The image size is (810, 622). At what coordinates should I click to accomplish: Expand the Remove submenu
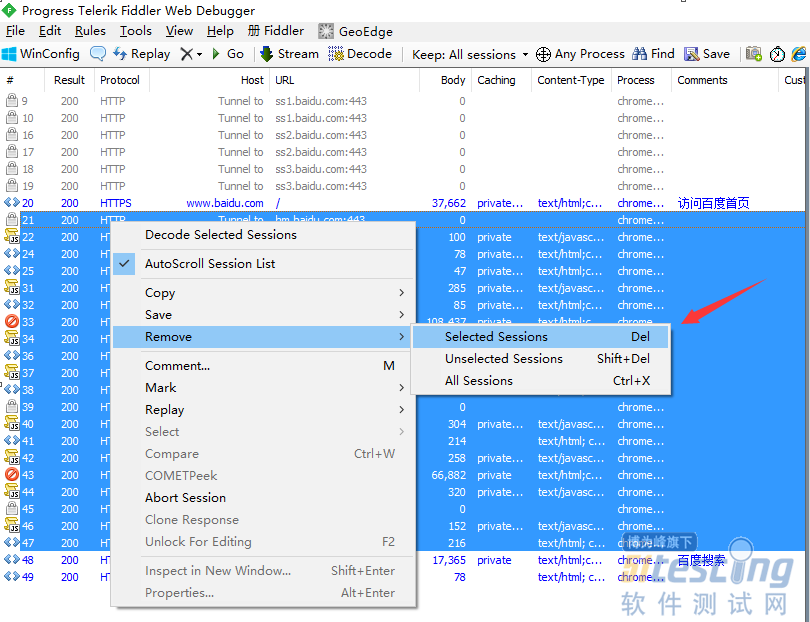(263, 337)
